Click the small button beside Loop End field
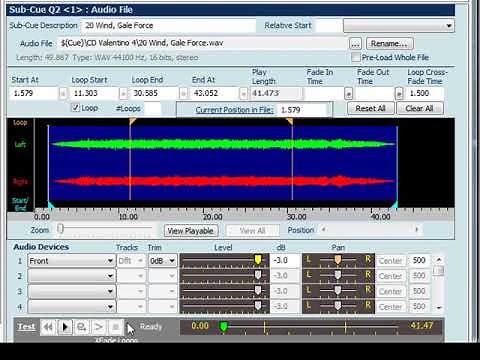480x360 pixels. (183, 93)
